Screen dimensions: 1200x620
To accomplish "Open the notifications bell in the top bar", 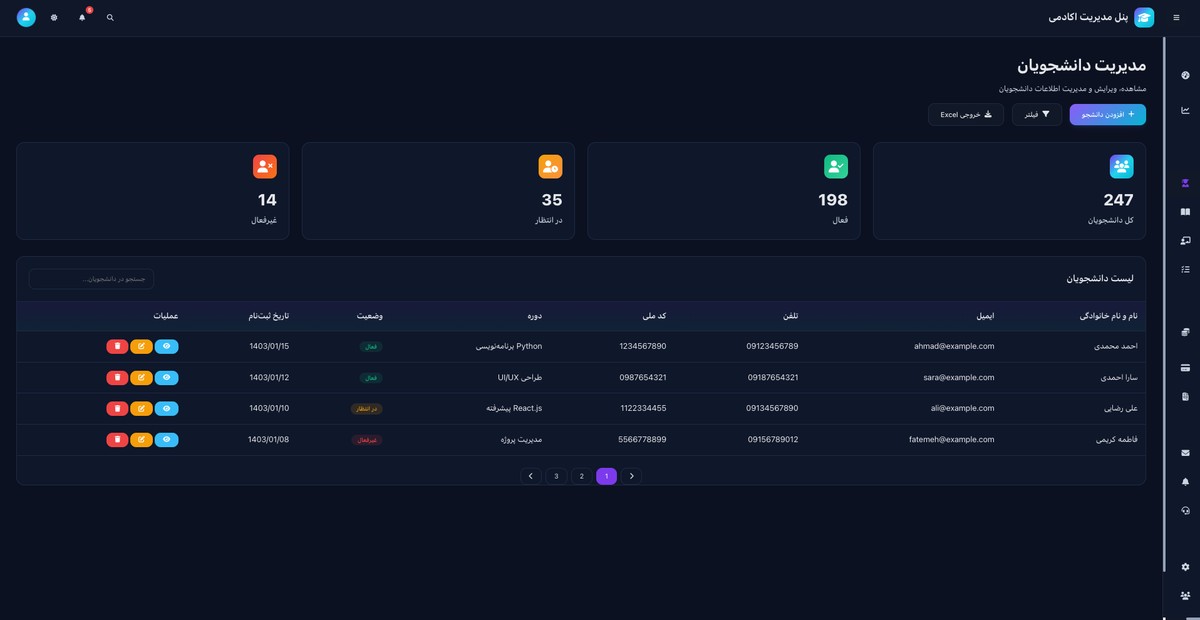I will click(x=82, y=18).
